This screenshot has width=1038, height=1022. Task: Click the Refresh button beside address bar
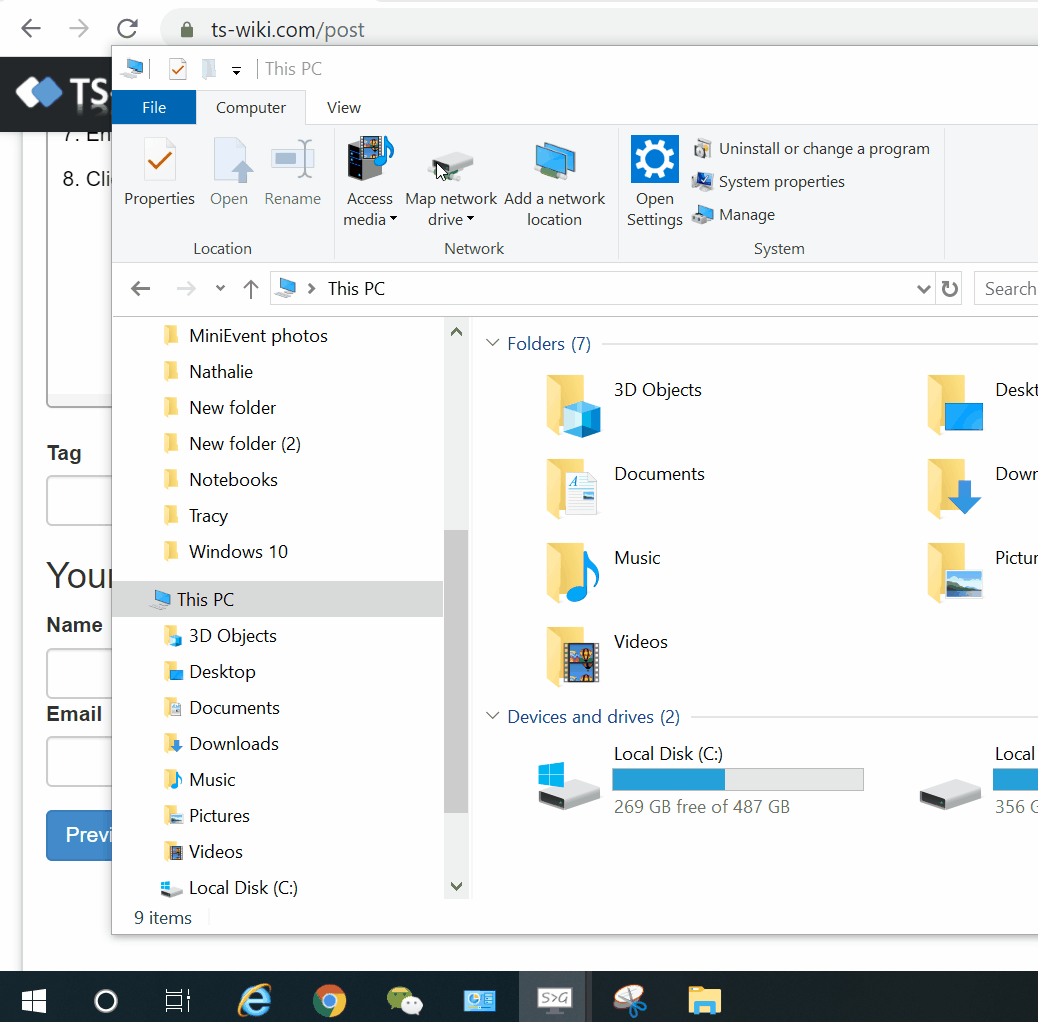pyautogui.click(x=950, y=289)
